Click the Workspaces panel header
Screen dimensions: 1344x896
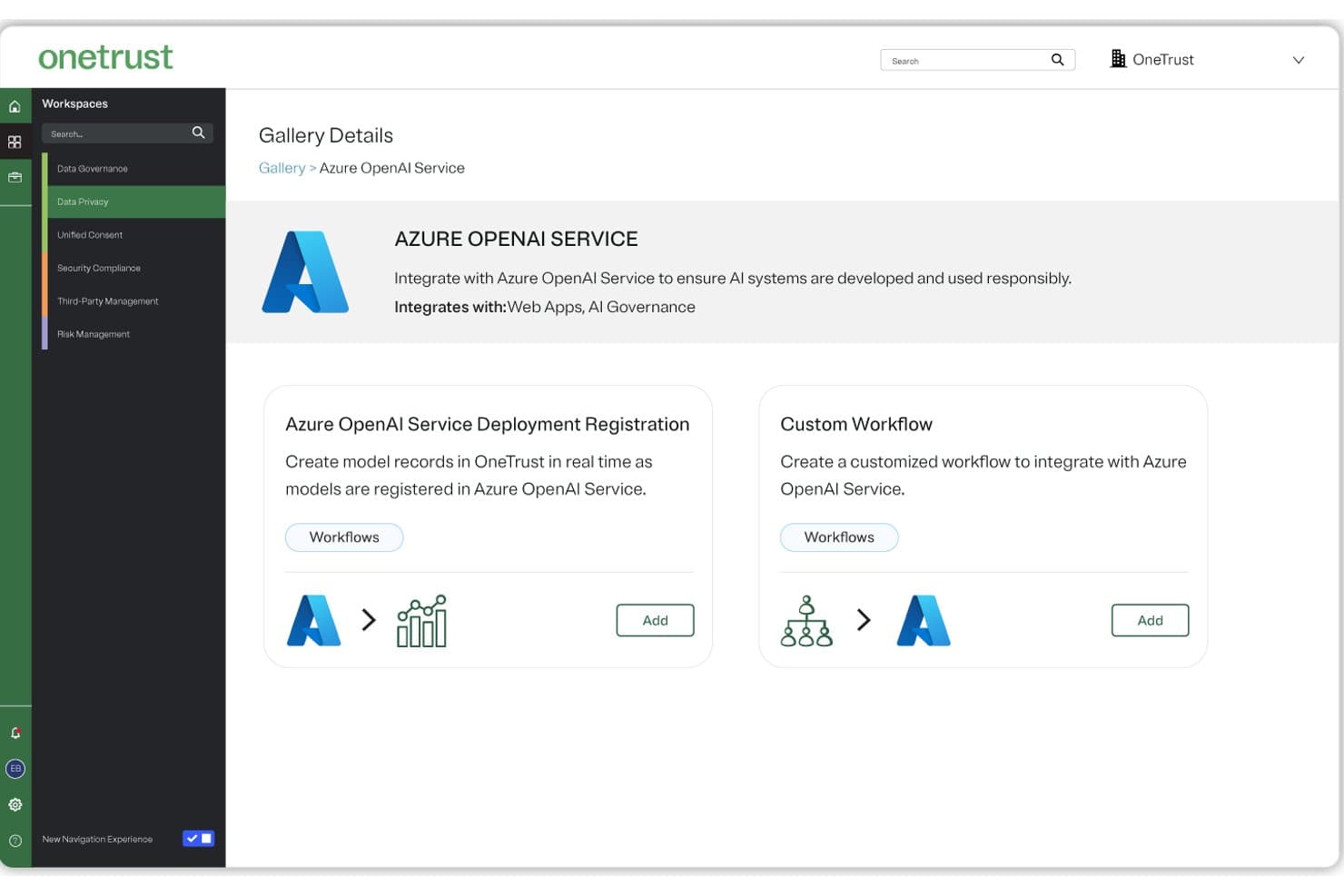click(74, 103)
